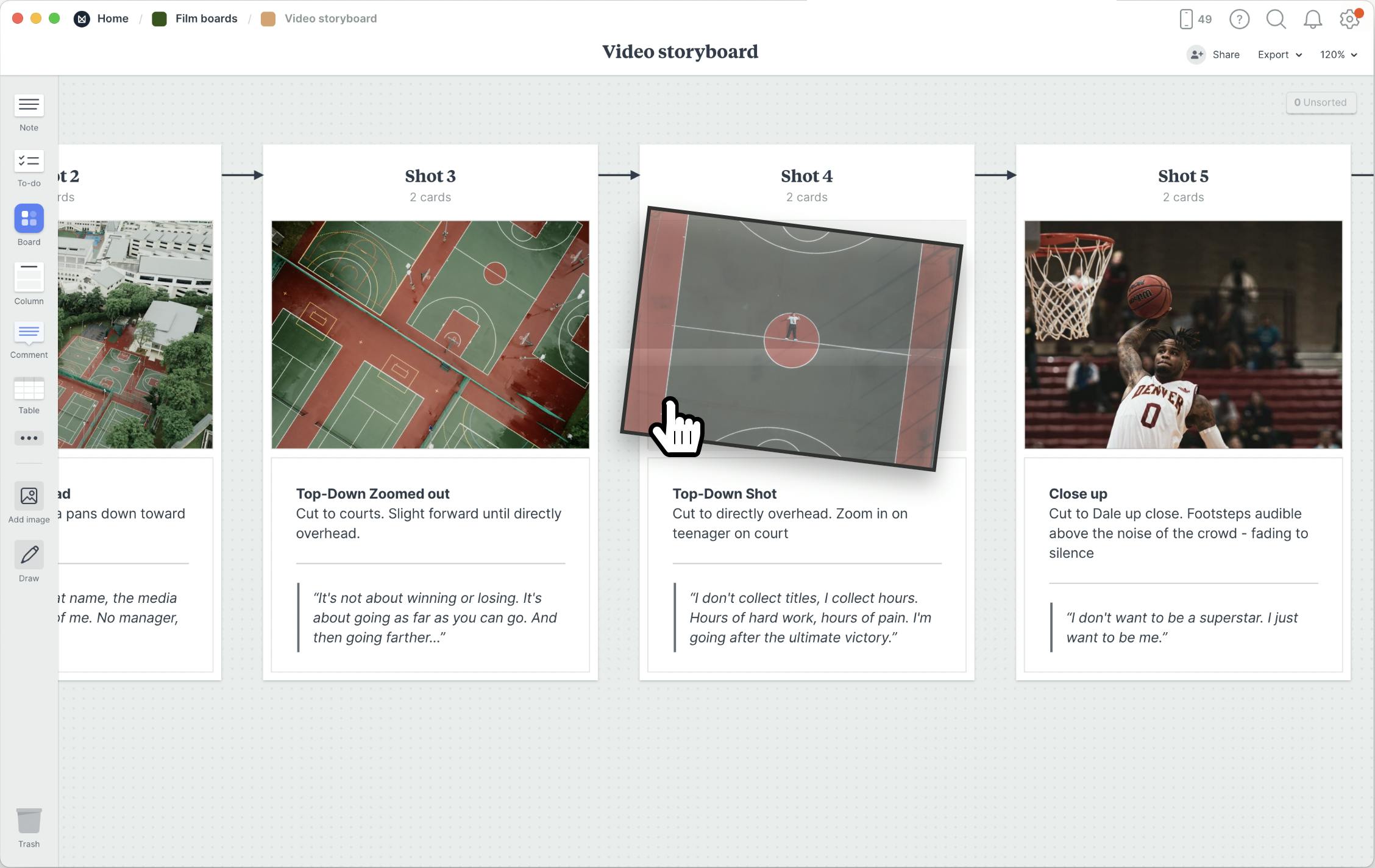This screenshot has height=868, width=1375.
Task: Click the Shot 3 aerial courts image
Action: [x=430, y=335]
